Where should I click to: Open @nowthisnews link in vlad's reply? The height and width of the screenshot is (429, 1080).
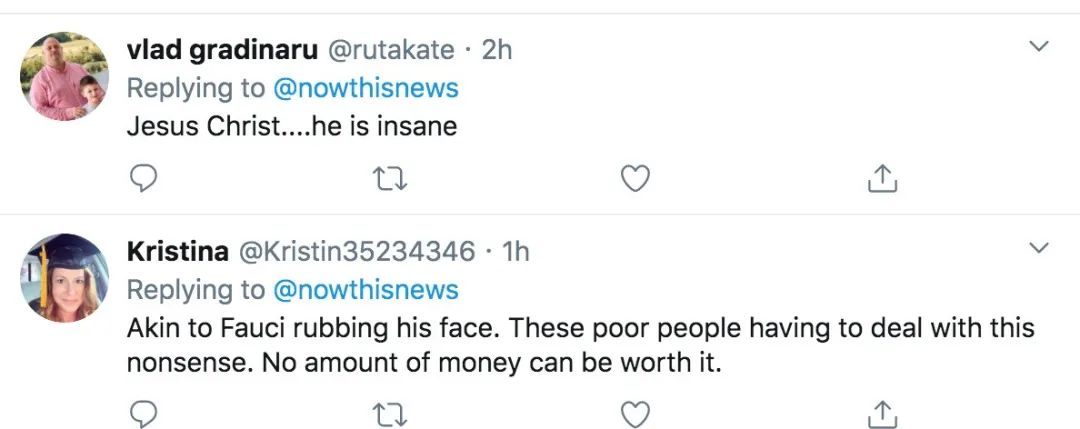click(366, 88)
